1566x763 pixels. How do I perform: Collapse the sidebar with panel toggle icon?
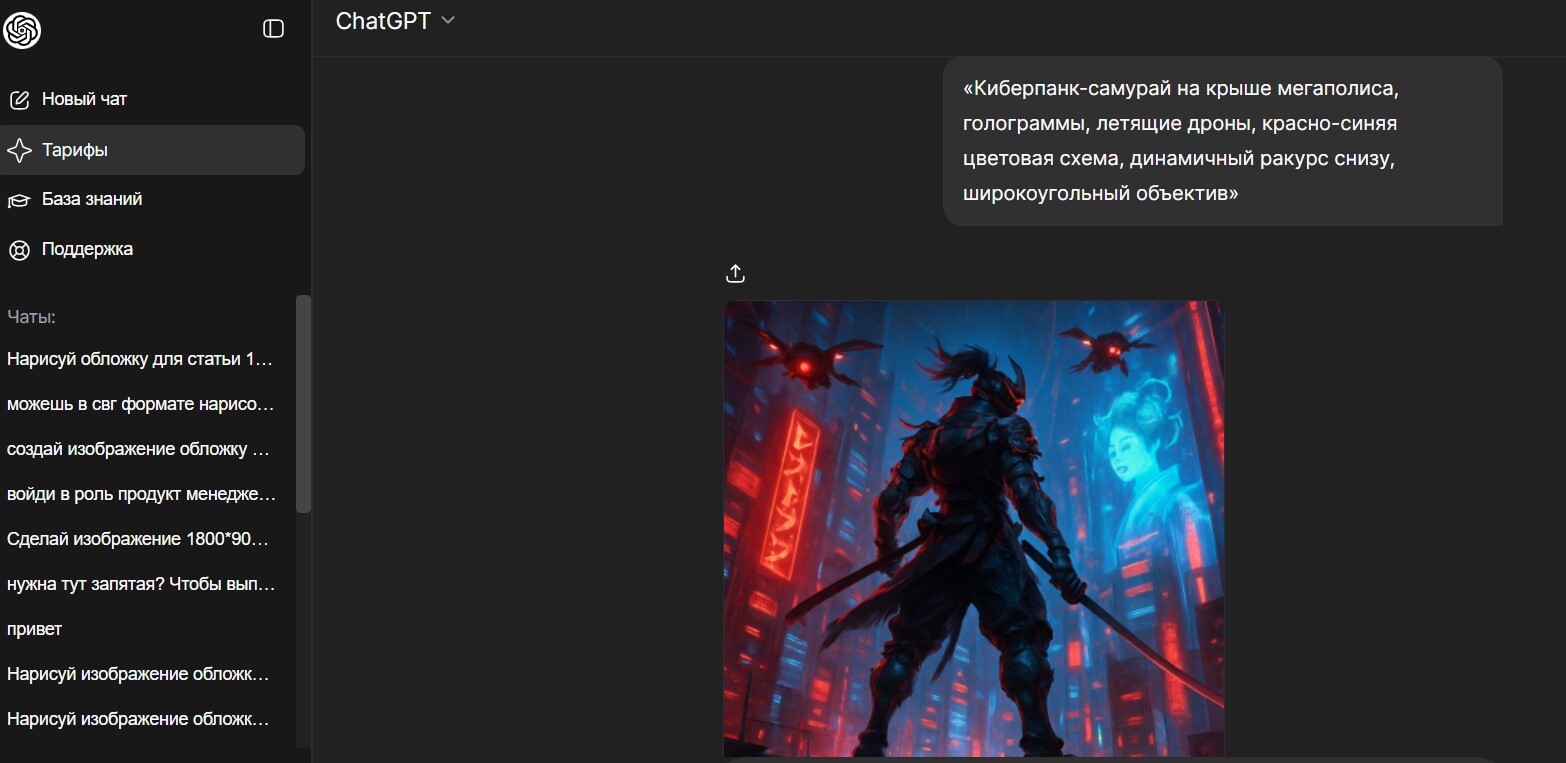[273, 29]
